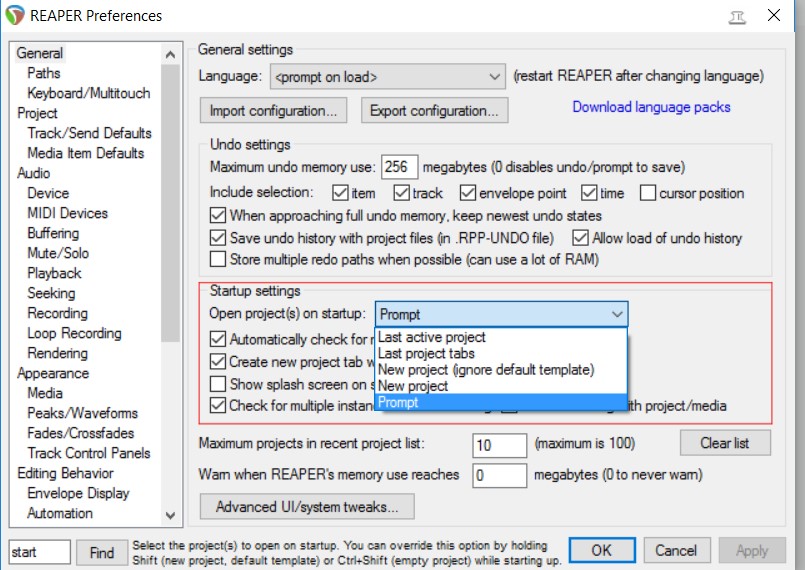This screenshot has height=570, width=805.
Task: Toggle envelope point undo checkbox
Action: pyautogui.click(x=468, y=193)
